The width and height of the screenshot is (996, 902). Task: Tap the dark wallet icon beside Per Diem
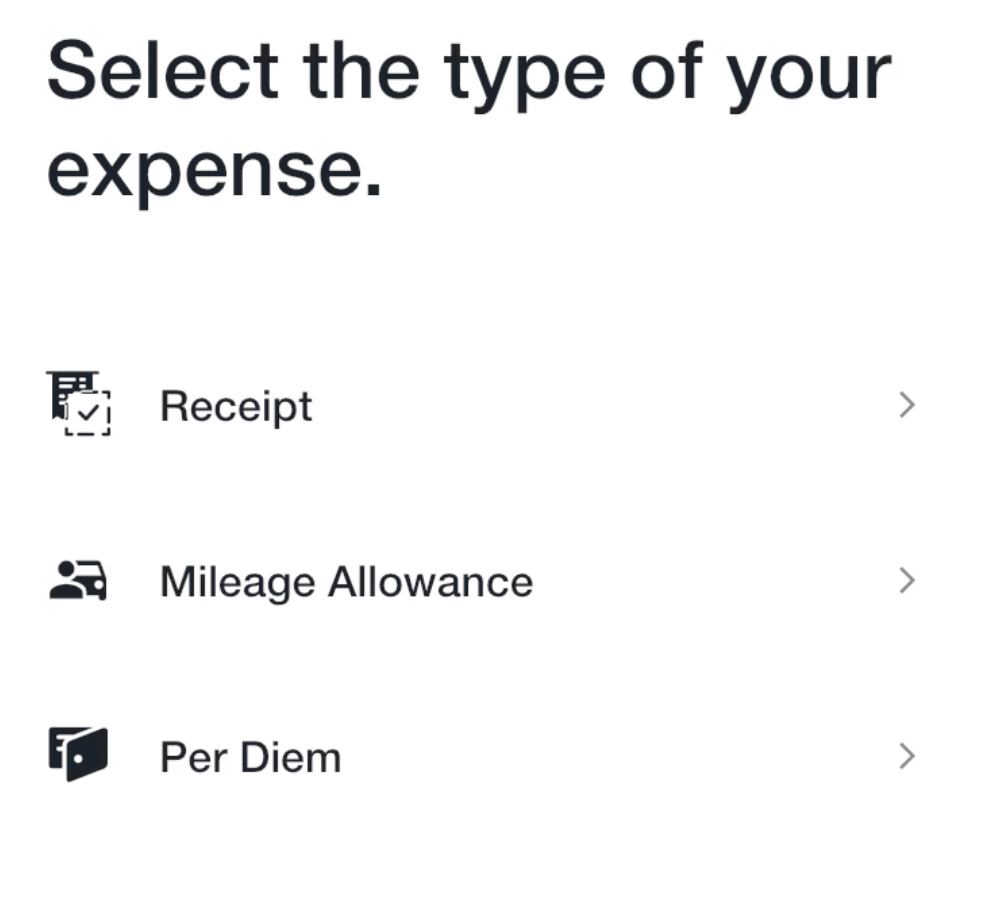tap(78, 755)
